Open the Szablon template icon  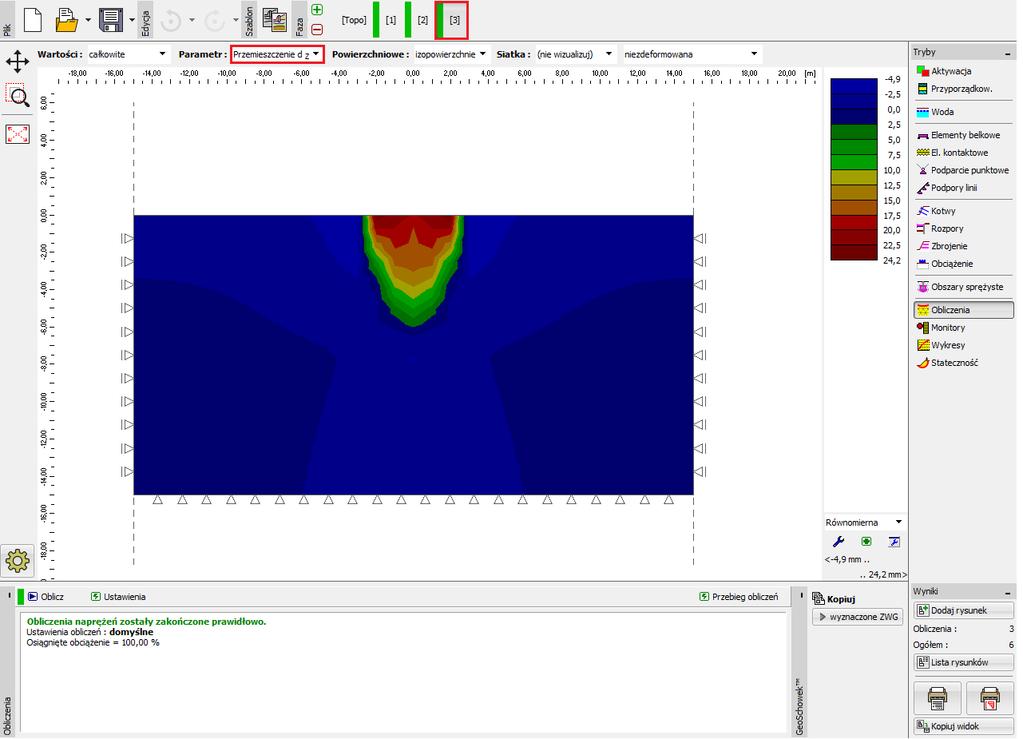275,20
